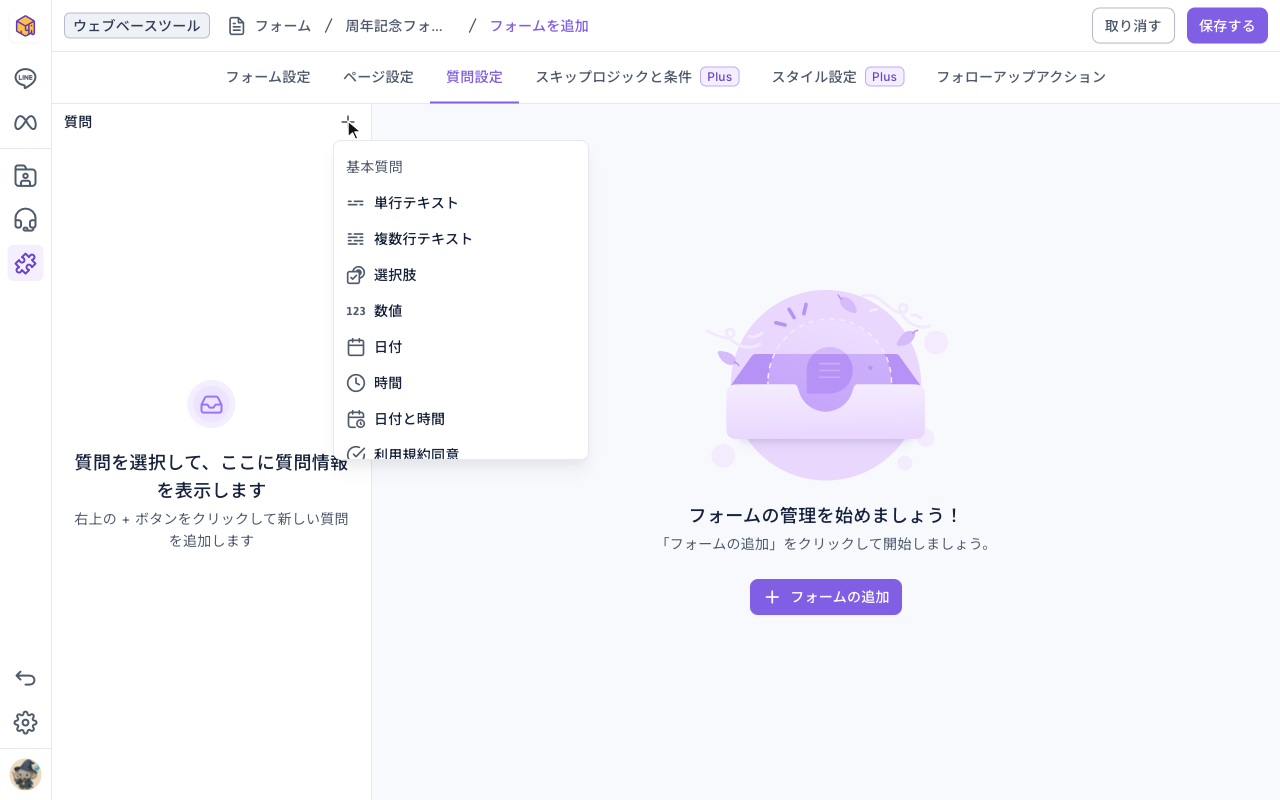Viewport: 1280px width, 800px height.
Task: Click the 質問 panel title
Action: click(78, 122)
